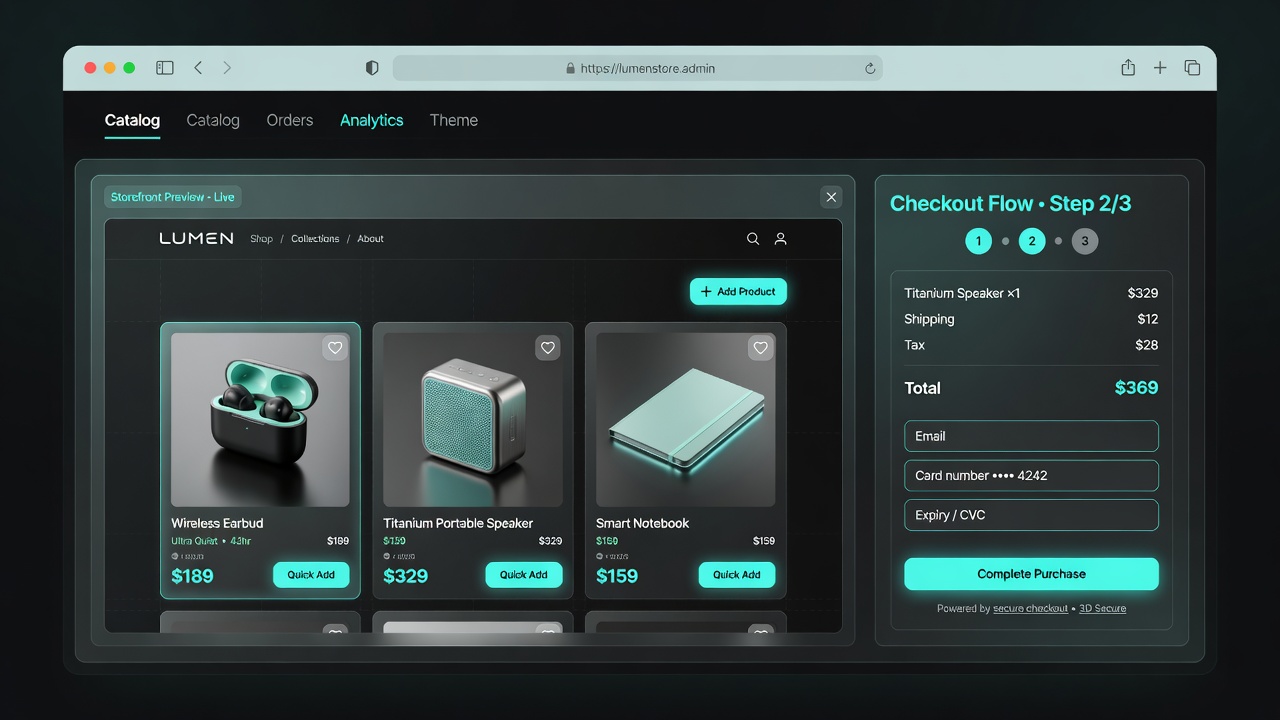Toggle the heart on Smart Notebook card
Image resolution: width=1280 pixels, height=720 pixels.
click(x=760, y=348)
